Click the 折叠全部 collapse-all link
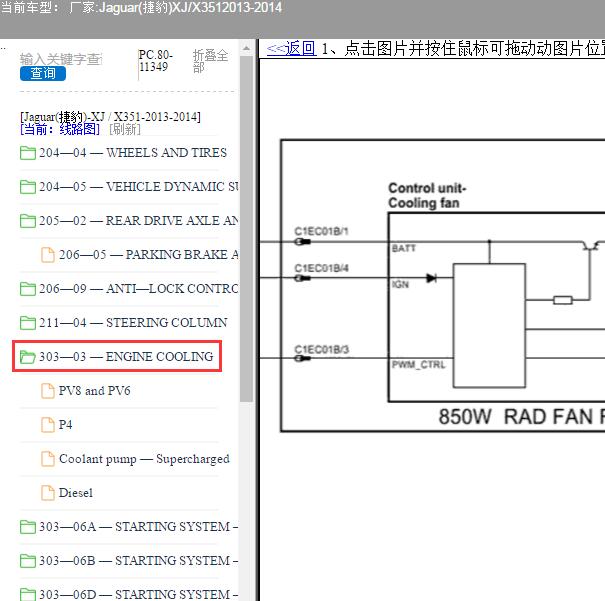Screen dimensions: 605x601 click(x=210, y=61)
